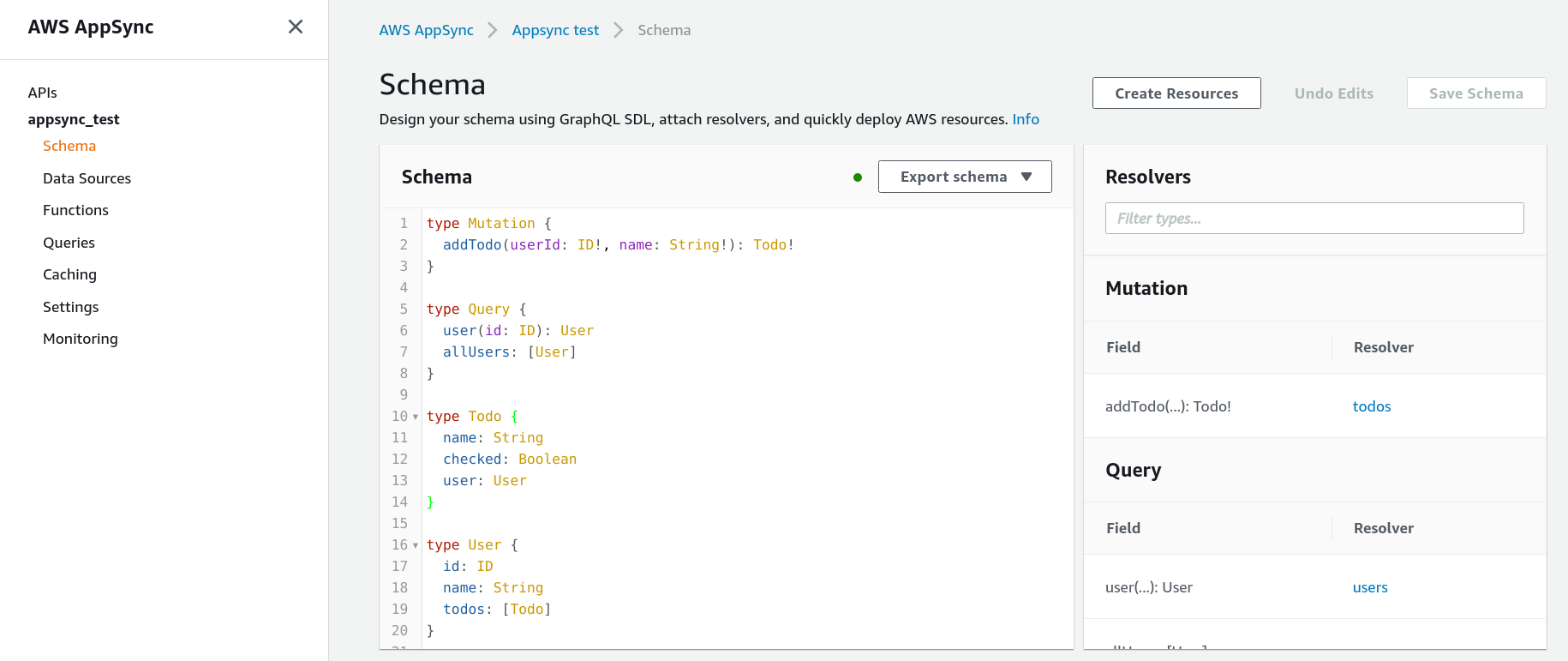1568x661 pixels.
Task: Open the todos resolver link
Action: 1372,406
